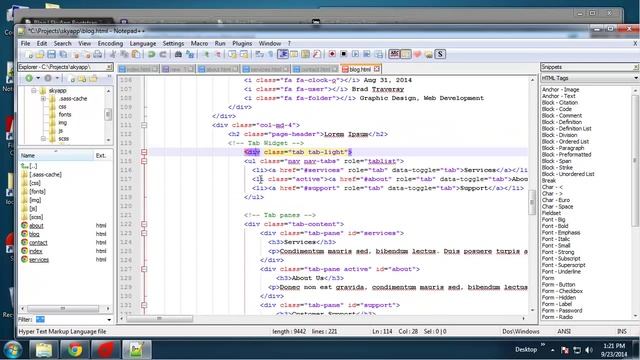Screen dimensions: 640x360
Task: Toggle the highlighted Indent Guide button
Action: 282,54
